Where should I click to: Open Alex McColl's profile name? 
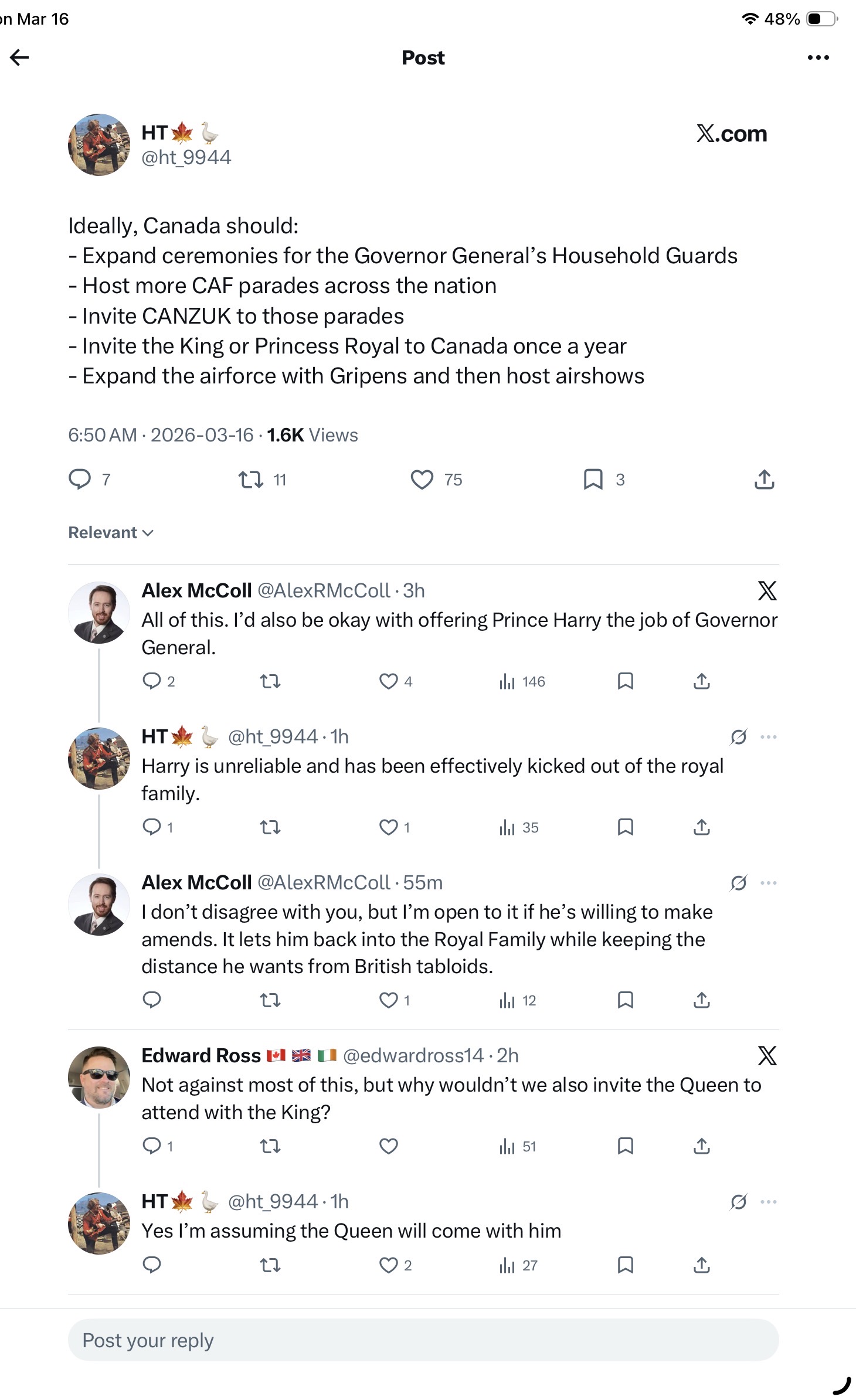click(196, 590)
